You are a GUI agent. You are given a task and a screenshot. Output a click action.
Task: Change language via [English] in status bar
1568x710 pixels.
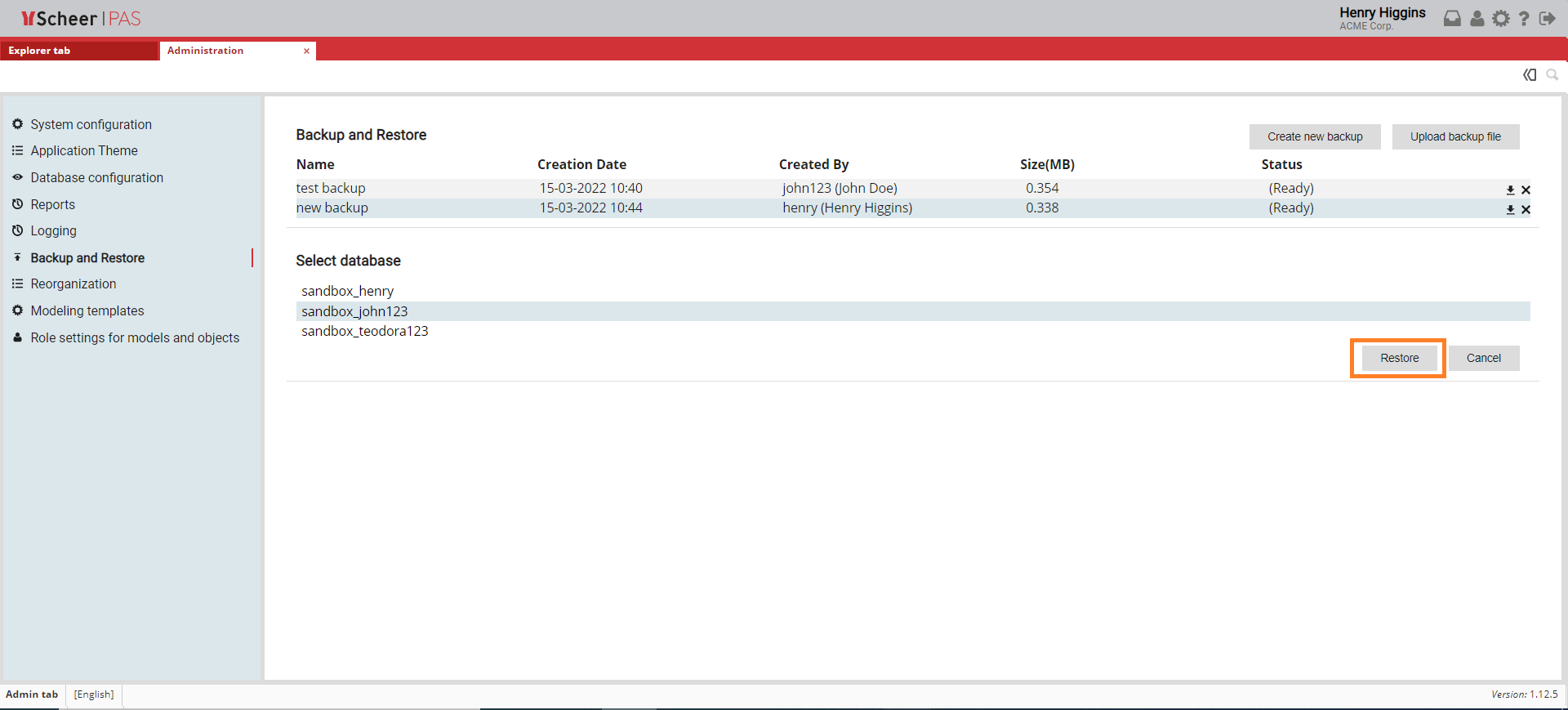(94, 694)
